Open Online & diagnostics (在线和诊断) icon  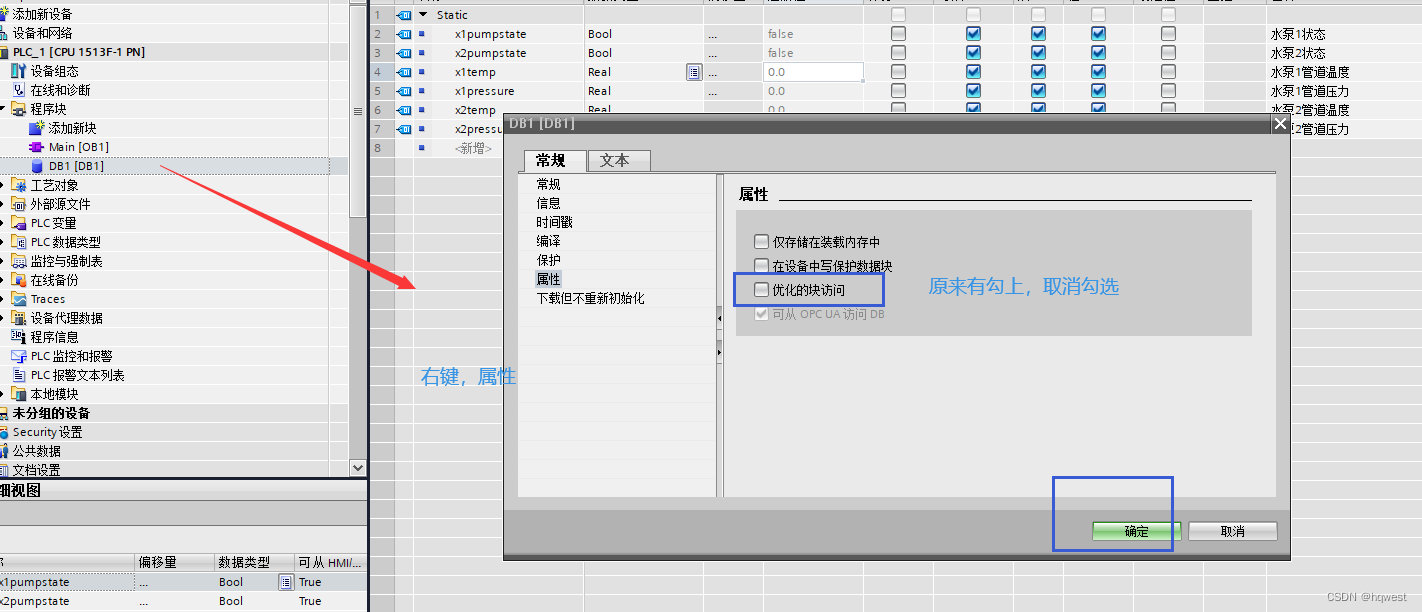pos(19,90)
